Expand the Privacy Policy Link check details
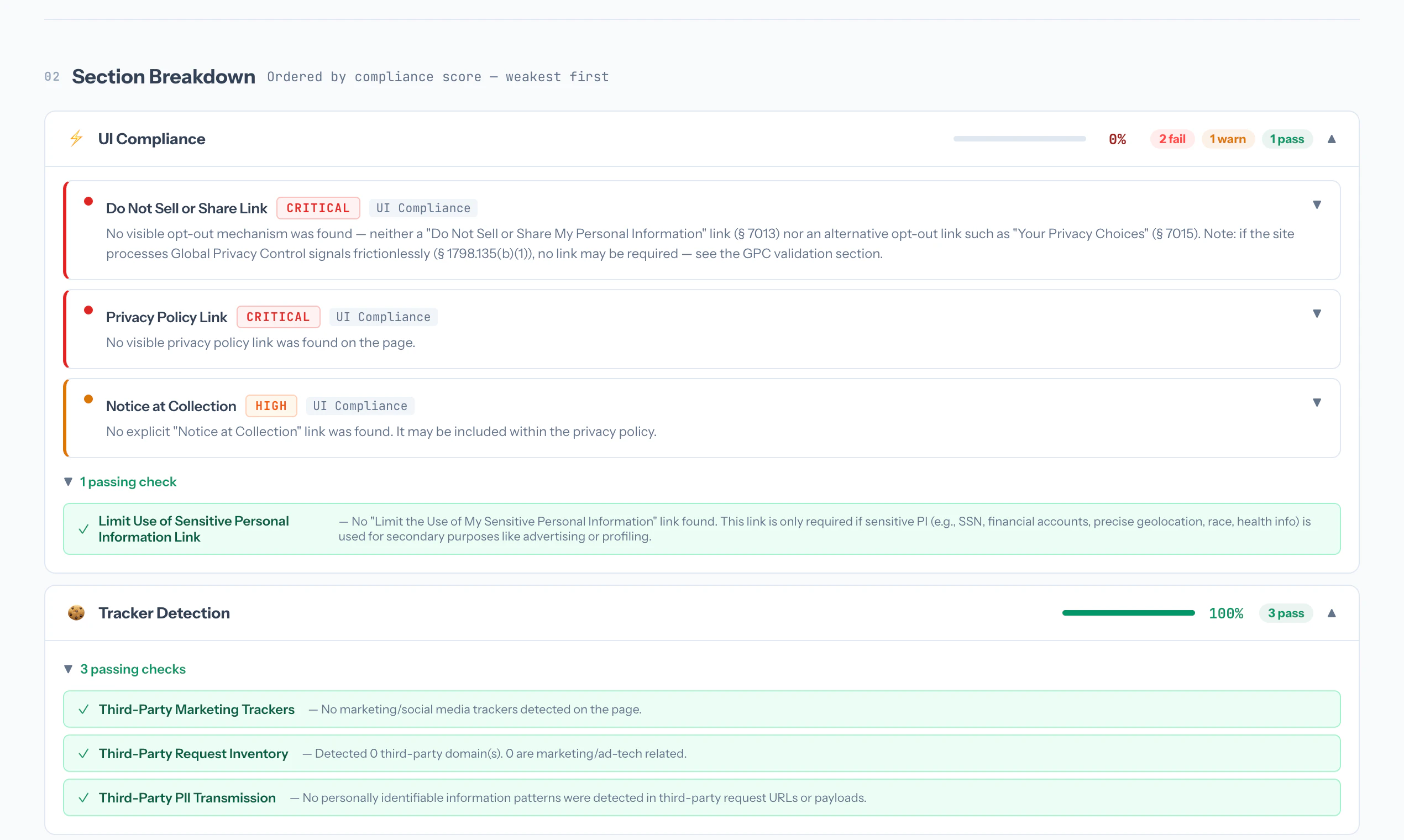The height and width of the screenshot is (840, 1404). pyautogui.click(x=1317, y=313)
